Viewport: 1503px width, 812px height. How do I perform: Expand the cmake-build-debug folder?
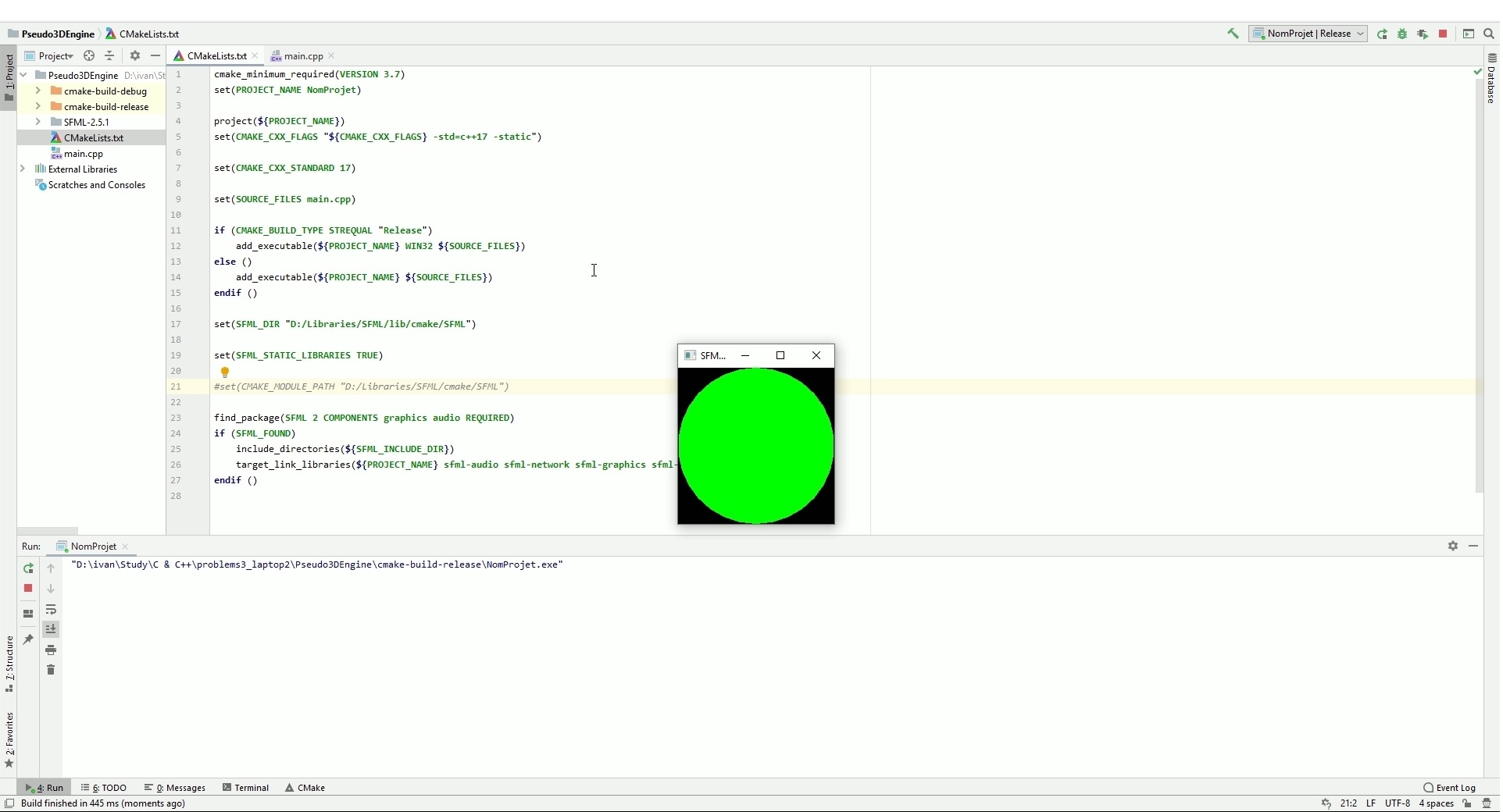tap(37, 91)
